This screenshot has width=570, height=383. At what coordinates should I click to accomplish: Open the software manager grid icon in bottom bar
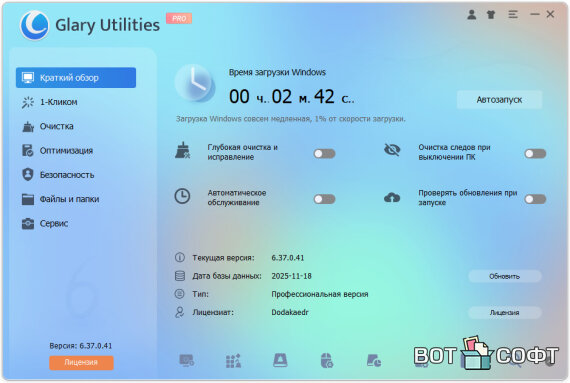coord(233,360)
